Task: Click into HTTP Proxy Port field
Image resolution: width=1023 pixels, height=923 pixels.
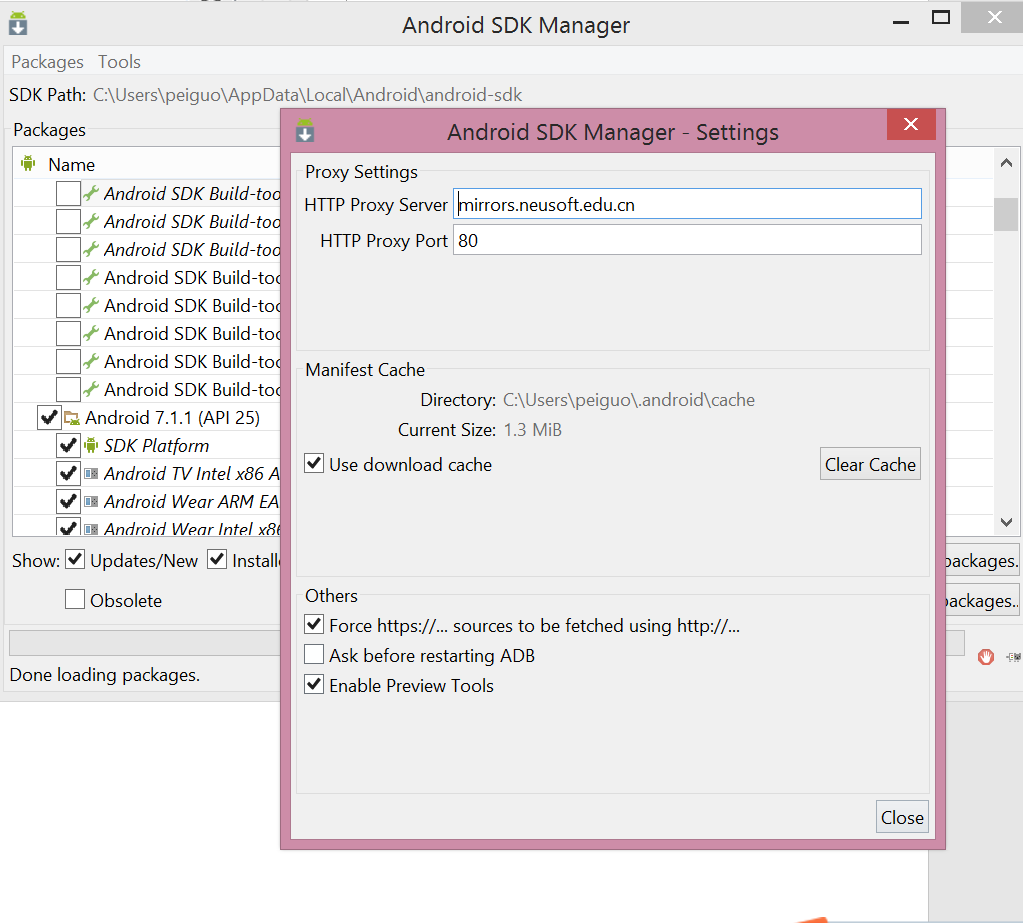Action: (687, 240)
